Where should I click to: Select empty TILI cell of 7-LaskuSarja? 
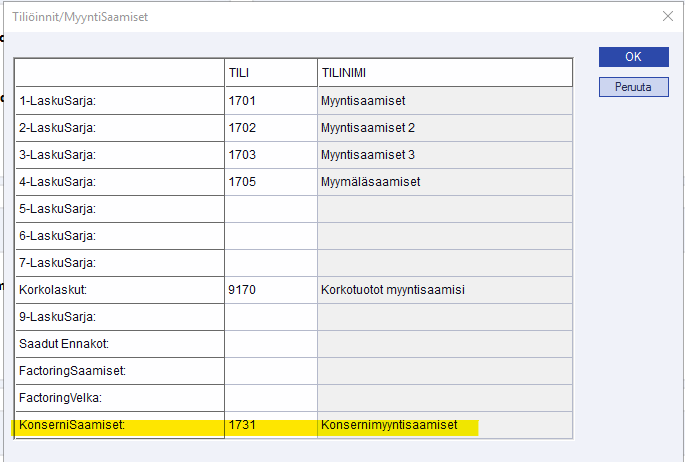tap(269, 262)
